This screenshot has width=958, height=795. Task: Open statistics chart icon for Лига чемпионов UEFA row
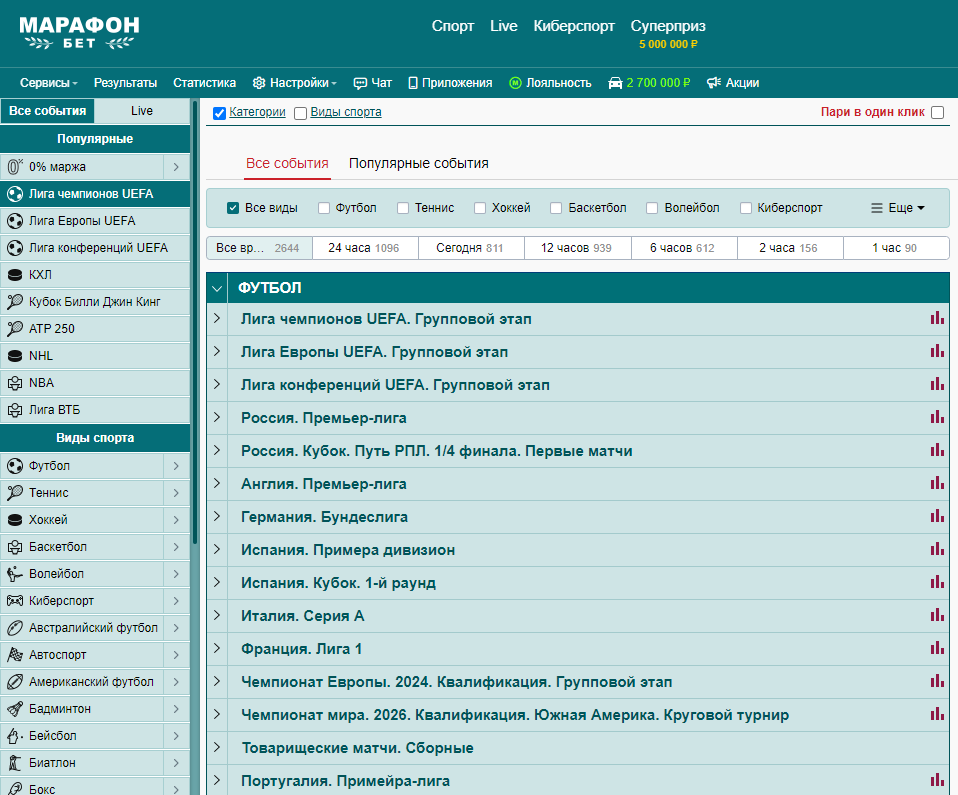click(937, 318)
